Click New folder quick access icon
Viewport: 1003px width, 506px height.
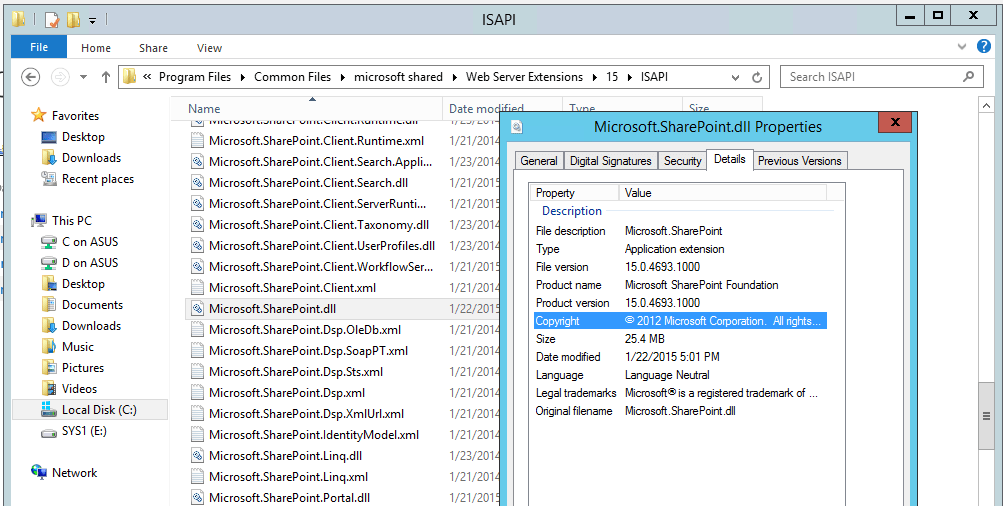click(x=73, y=19)
